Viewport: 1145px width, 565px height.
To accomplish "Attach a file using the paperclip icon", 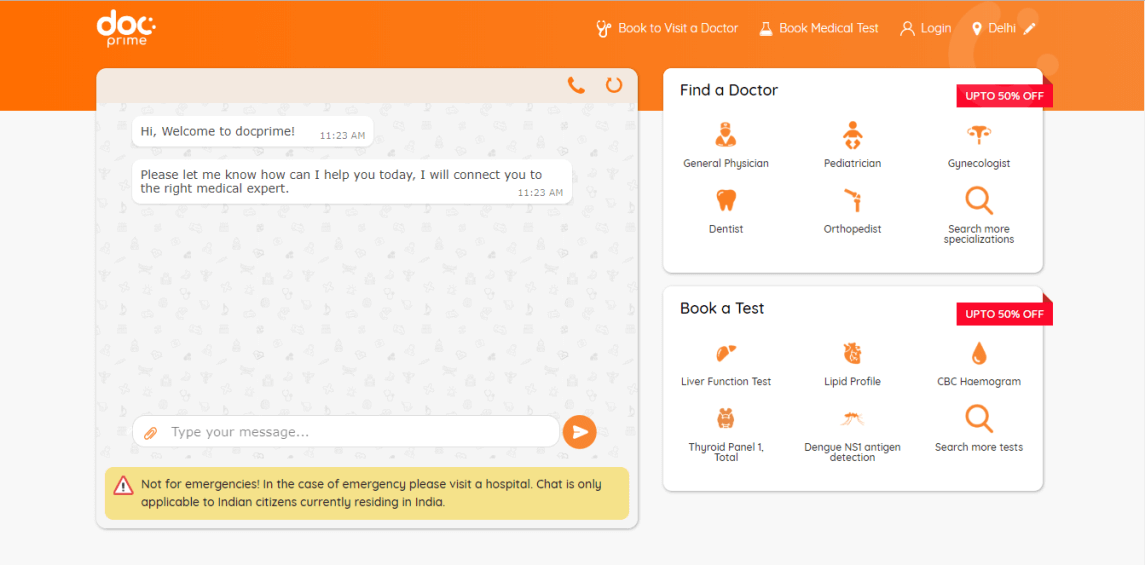I will point(150,433).
